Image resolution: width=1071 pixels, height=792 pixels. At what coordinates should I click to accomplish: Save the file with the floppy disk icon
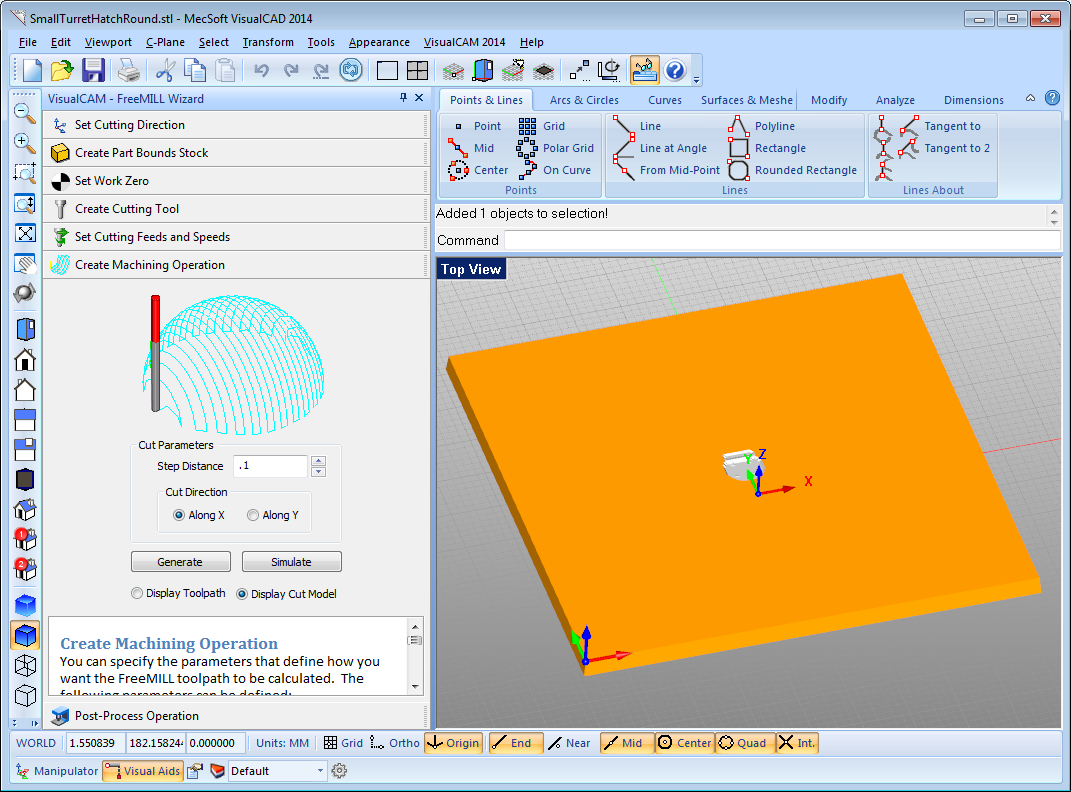93,70
